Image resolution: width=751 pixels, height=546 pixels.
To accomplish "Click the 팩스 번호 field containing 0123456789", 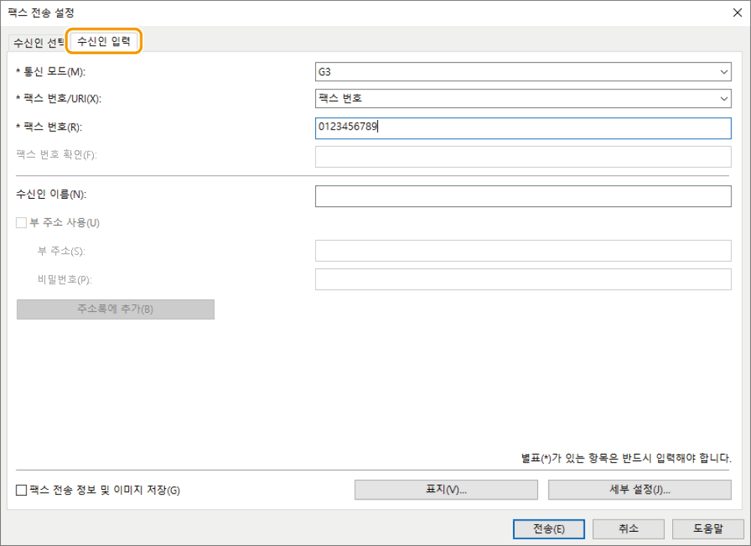I will (x=523, y=128).
